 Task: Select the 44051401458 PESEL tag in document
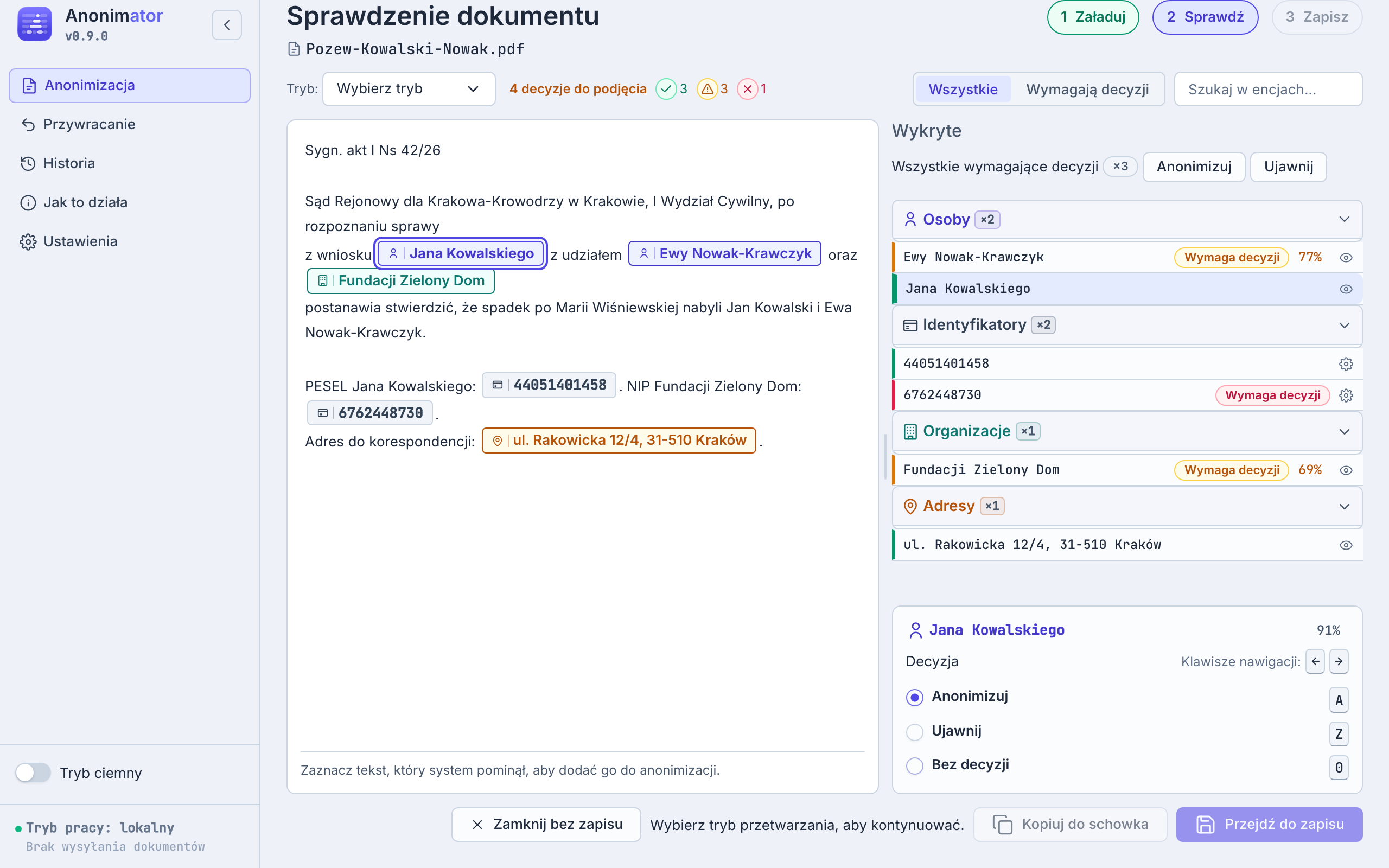549,385
